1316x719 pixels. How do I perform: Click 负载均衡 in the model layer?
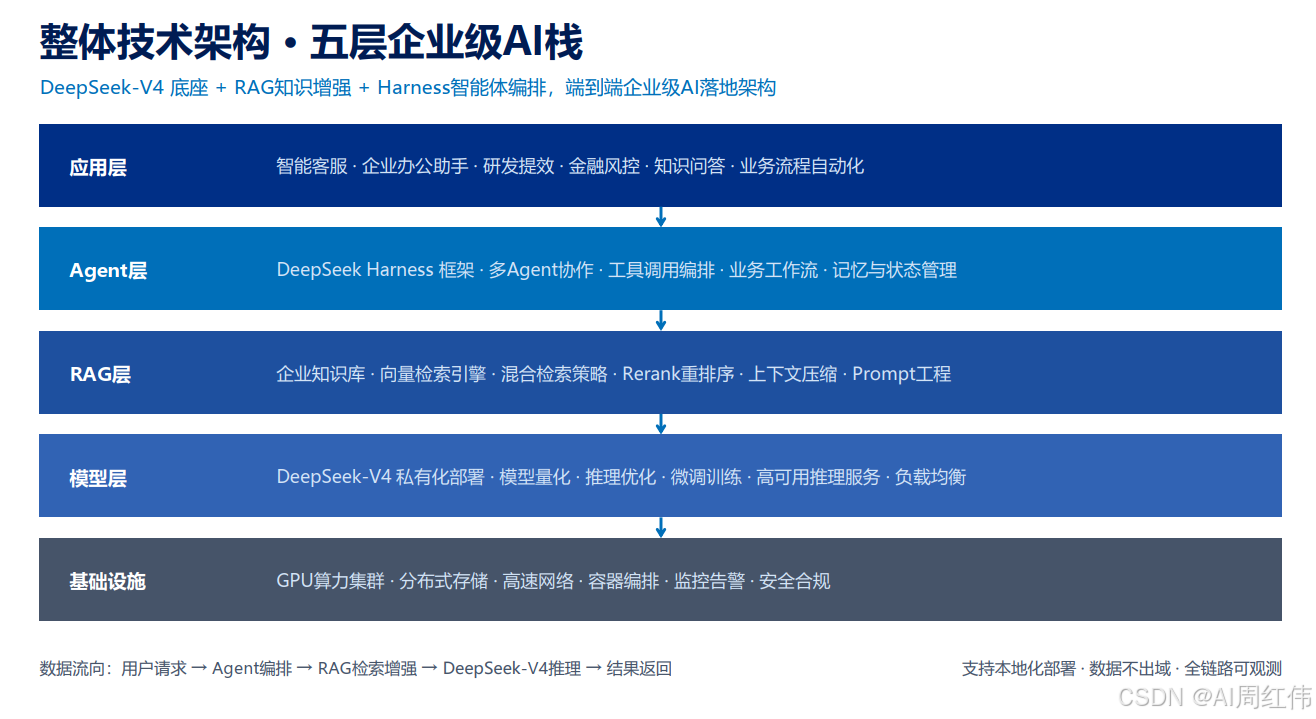click(931, 477)
